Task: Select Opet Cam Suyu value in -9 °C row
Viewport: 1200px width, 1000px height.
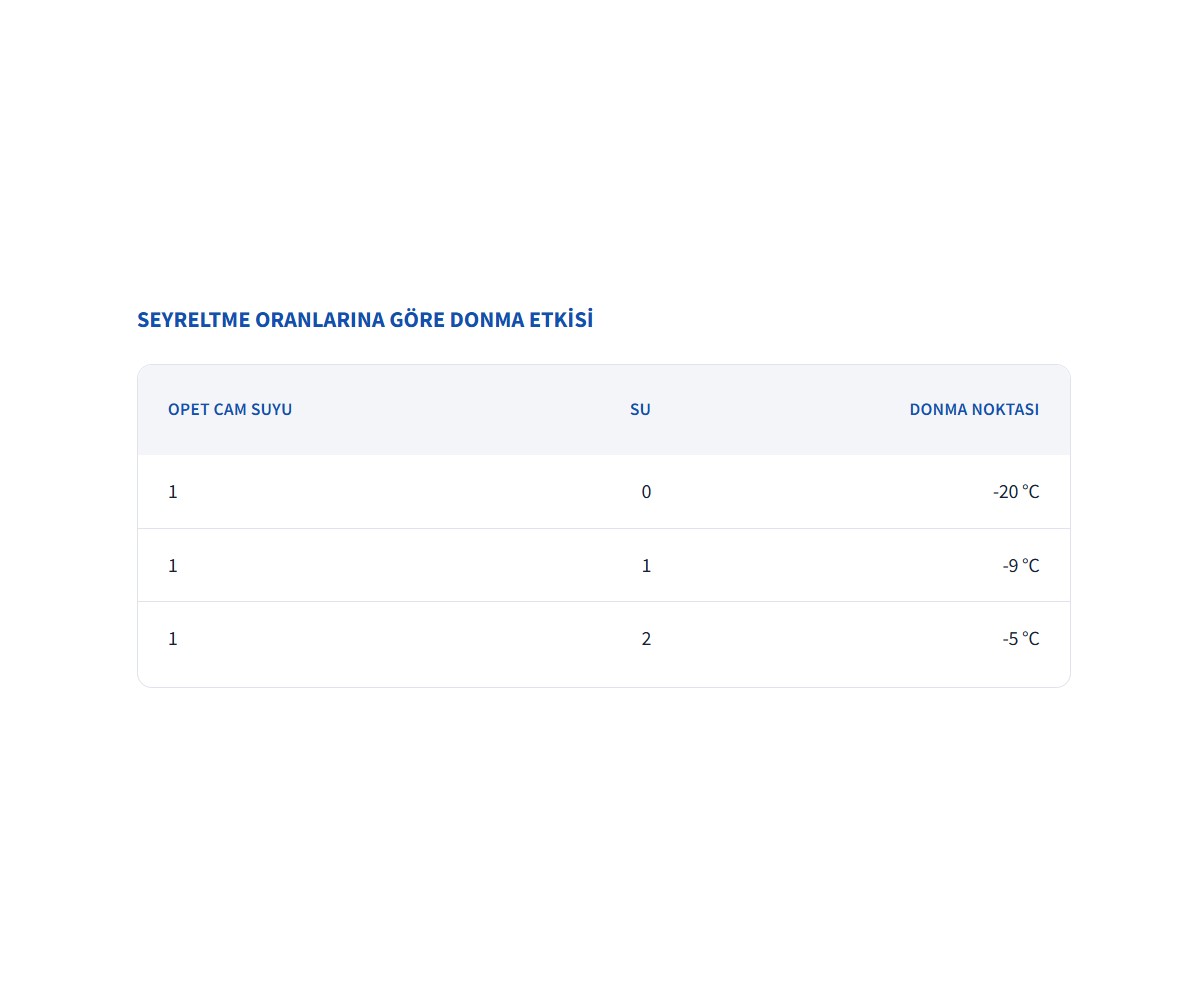Action: pos(173,566)
